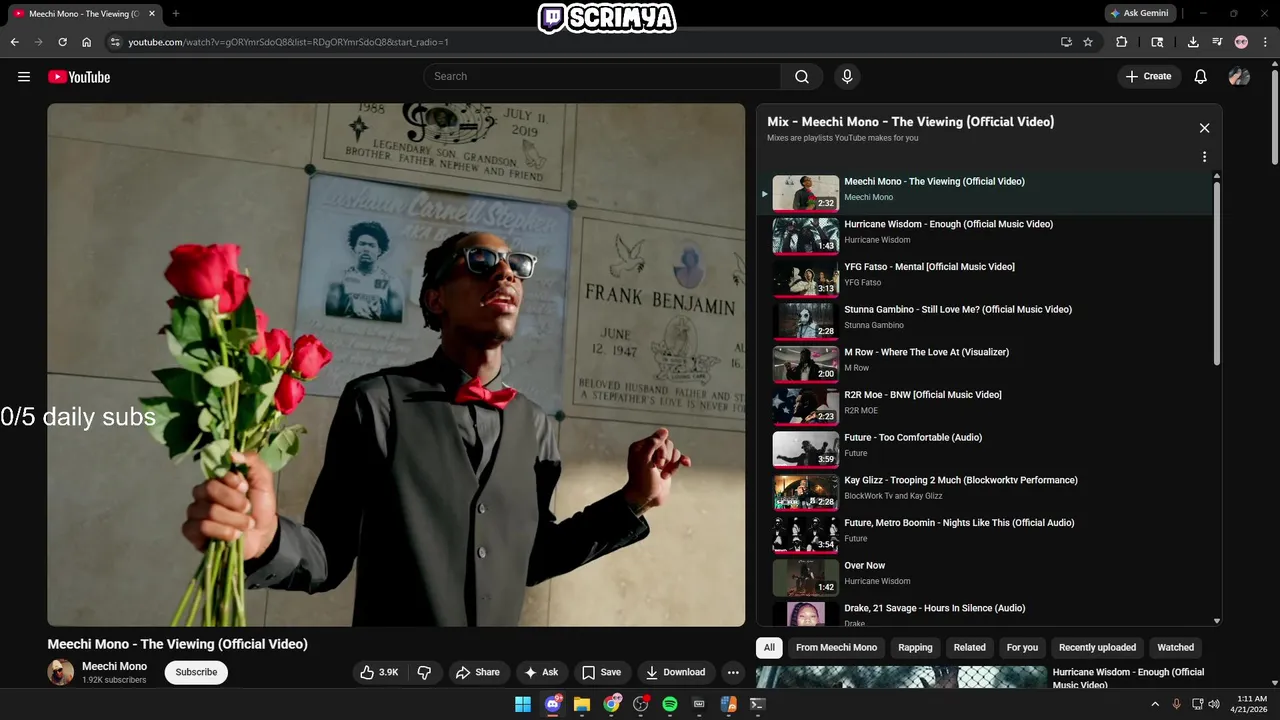Play Kay Glizz - Trooping 2 Much
The width and height of the screenshot is (1280, 720).
coord(984,492)
